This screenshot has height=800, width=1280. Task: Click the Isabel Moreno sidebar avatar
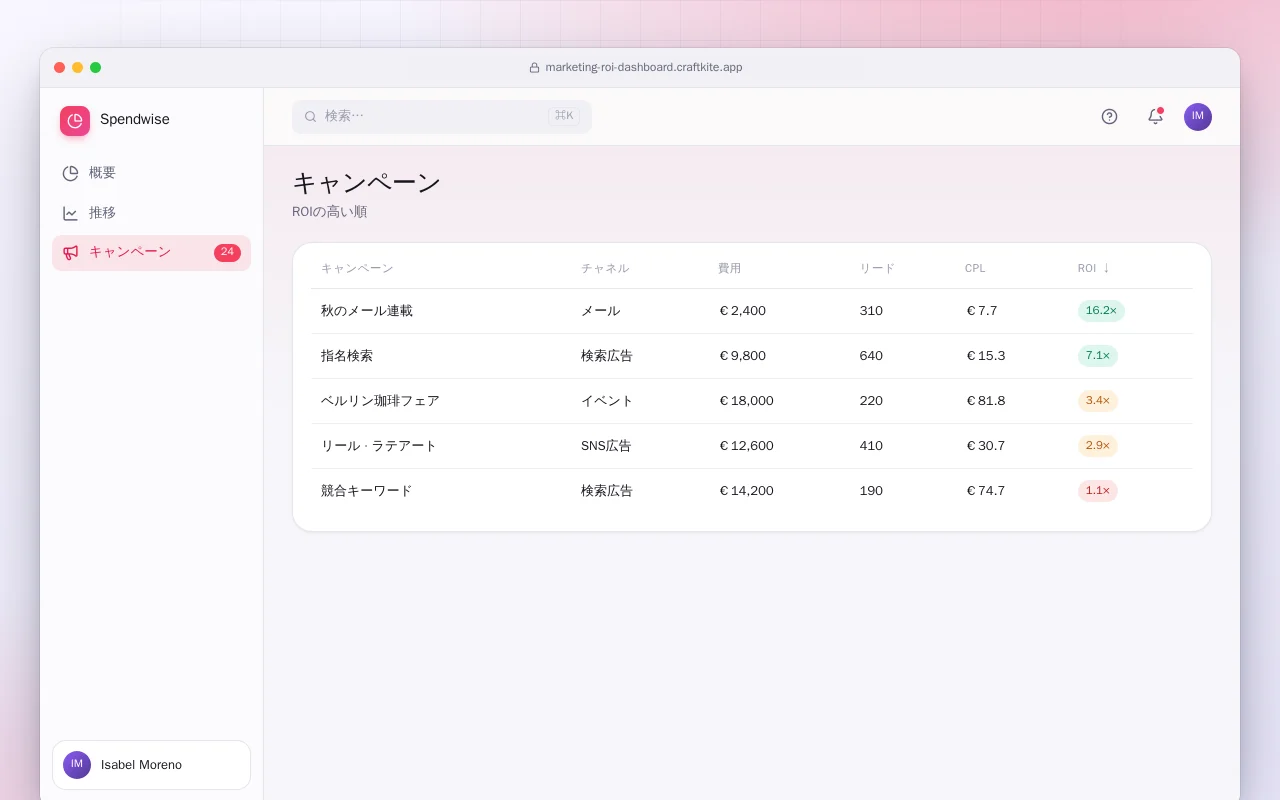77,765
